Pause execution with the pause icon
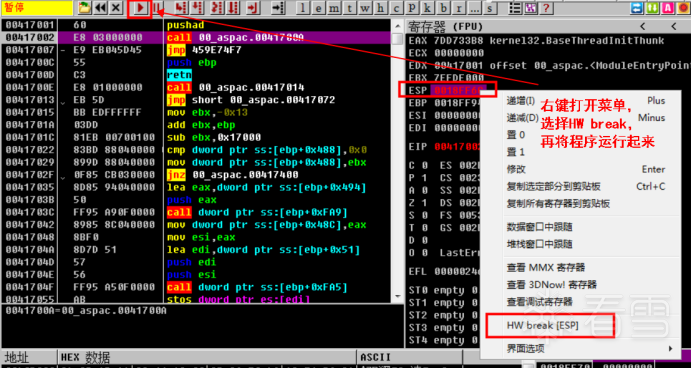The image size is (692, 369). (157, 8)
